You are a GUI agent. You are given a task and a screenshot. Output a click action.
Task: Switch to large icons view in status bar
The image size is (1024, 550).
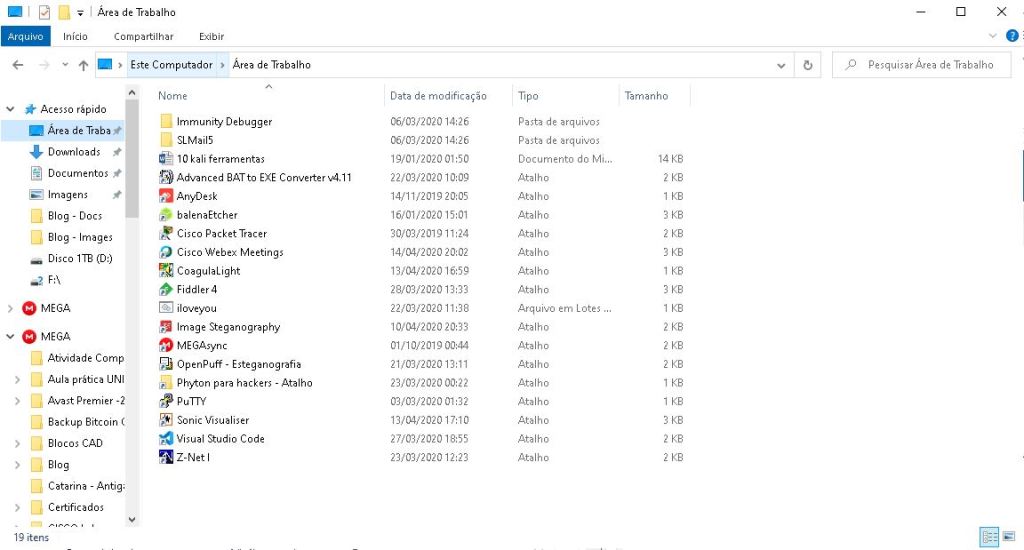pos(1008,537)
